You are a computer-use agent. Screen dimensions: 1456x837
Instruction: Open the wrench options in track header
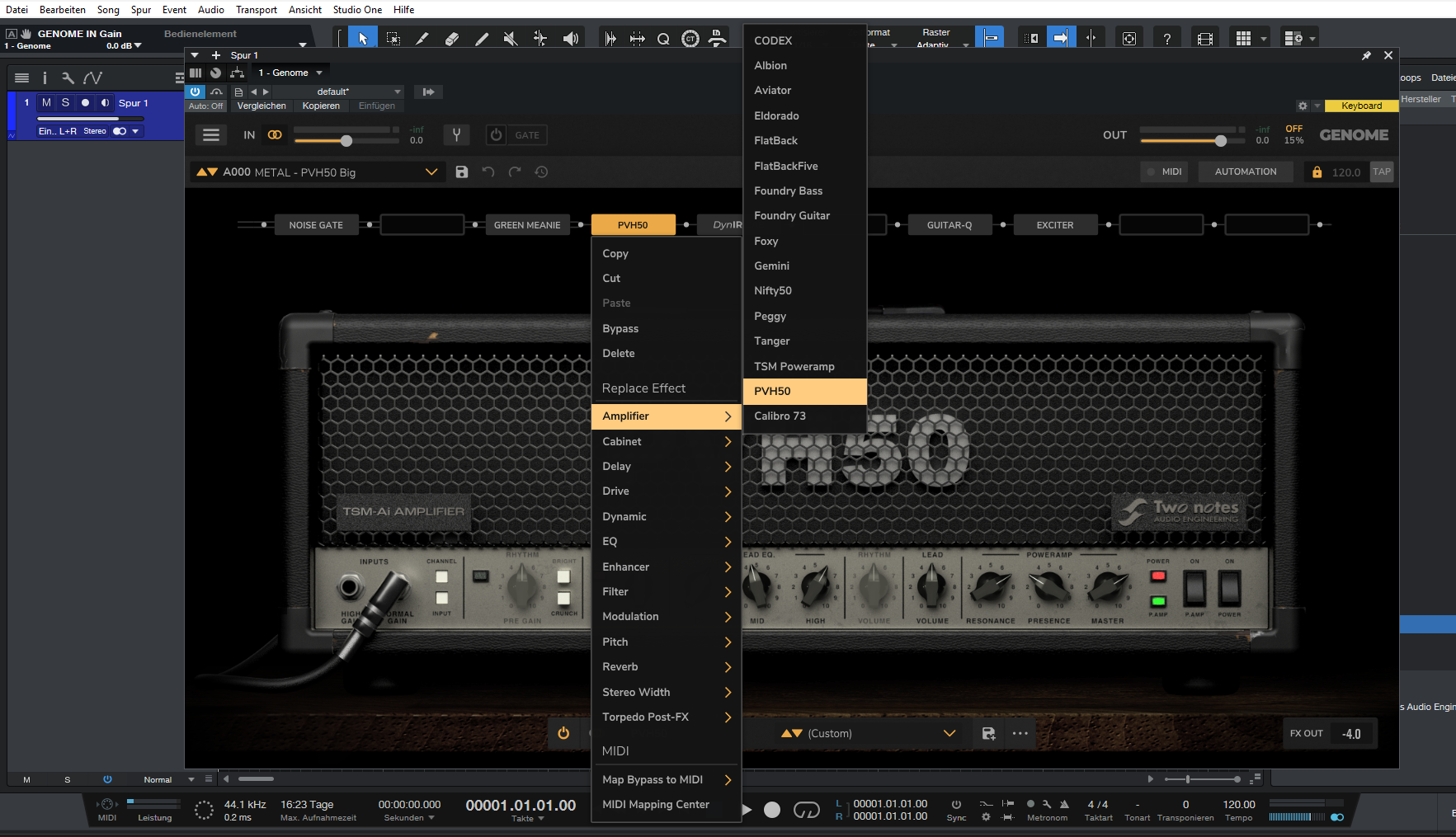click(68, 78)
